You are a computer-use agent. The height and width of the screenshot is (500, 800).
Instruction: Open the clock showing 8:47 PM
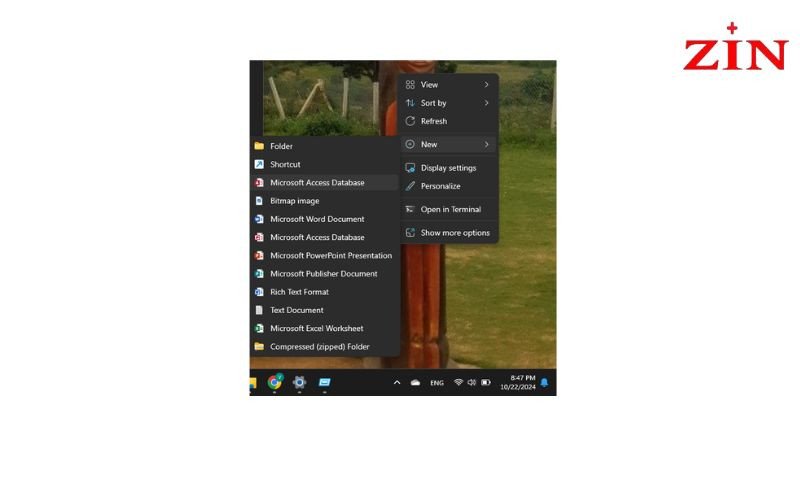coord(518,383)
